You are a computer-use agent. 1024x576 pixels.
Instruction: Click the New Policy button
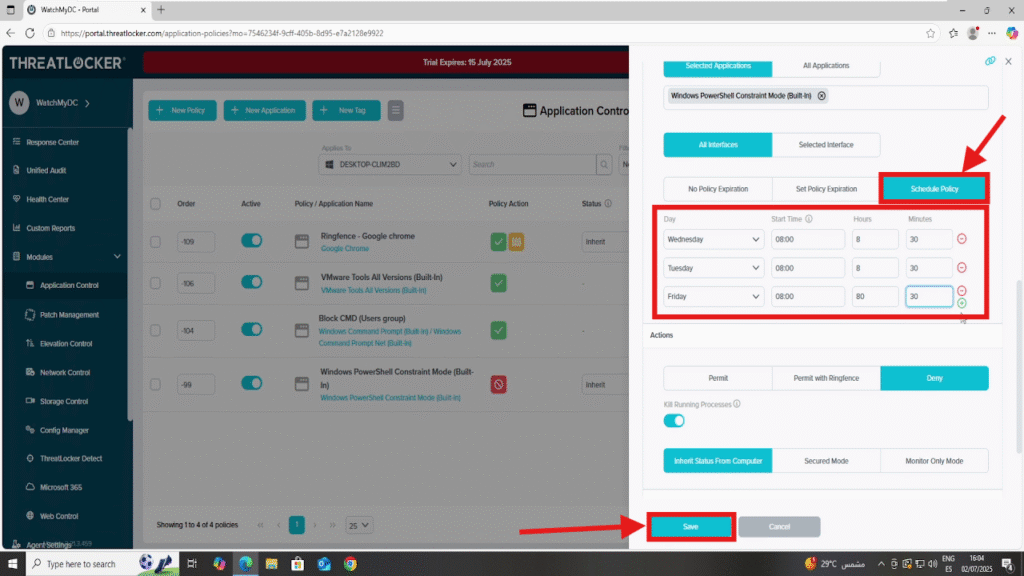point(182,110)
